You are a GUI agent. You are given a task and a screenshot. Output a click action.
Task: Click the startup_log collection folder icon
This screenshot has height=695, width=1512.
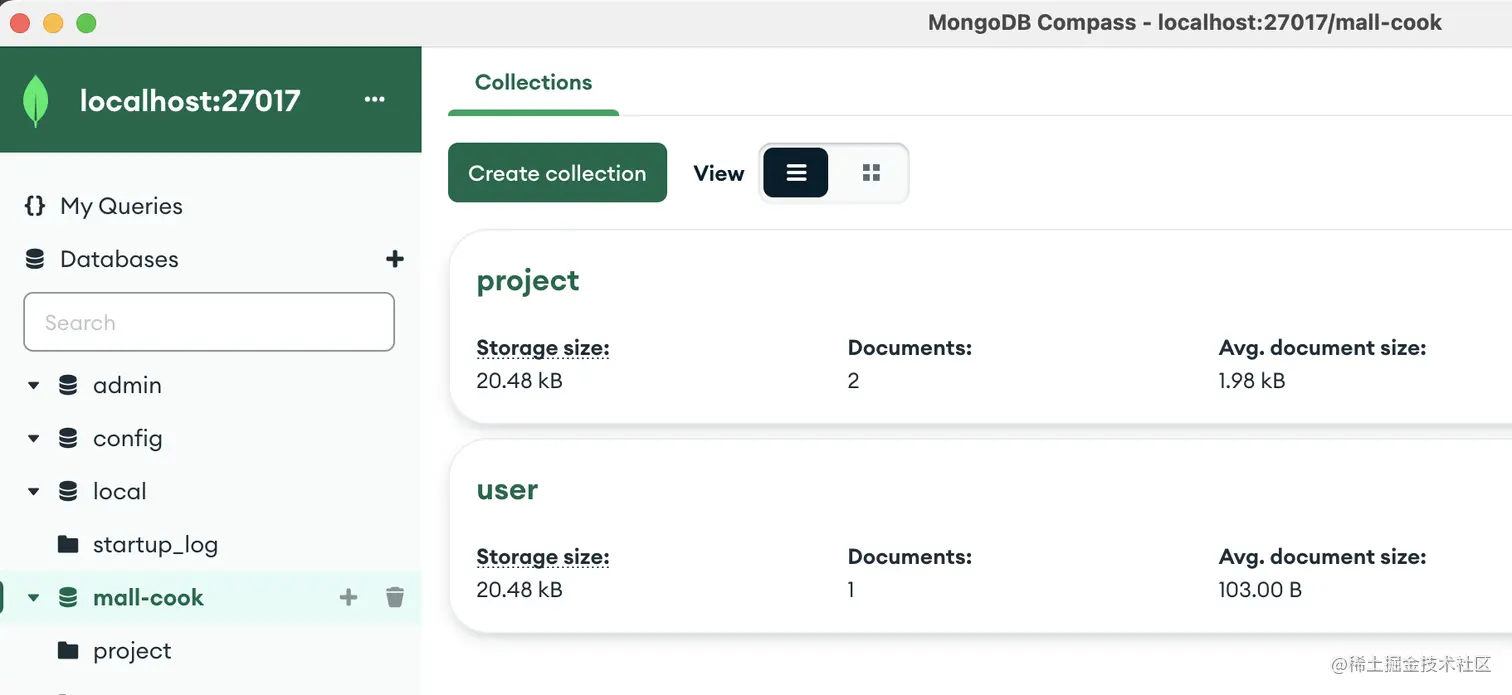tap(68, 544)
